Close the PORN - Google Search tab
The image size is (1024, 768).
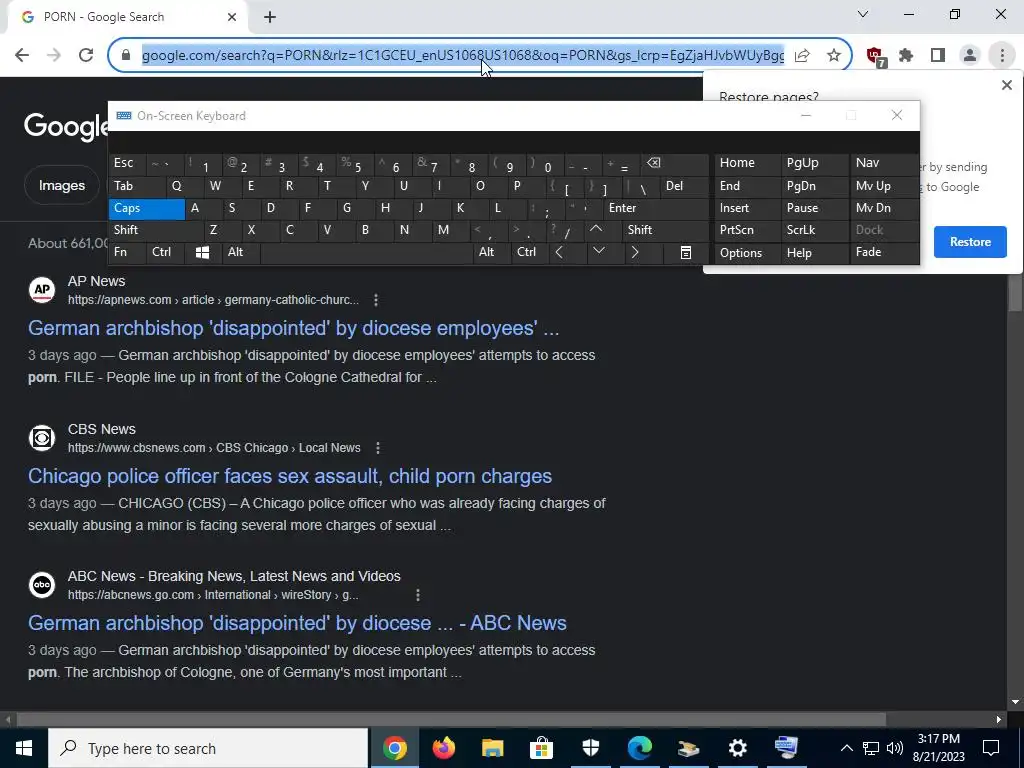(x=232, y=17)
